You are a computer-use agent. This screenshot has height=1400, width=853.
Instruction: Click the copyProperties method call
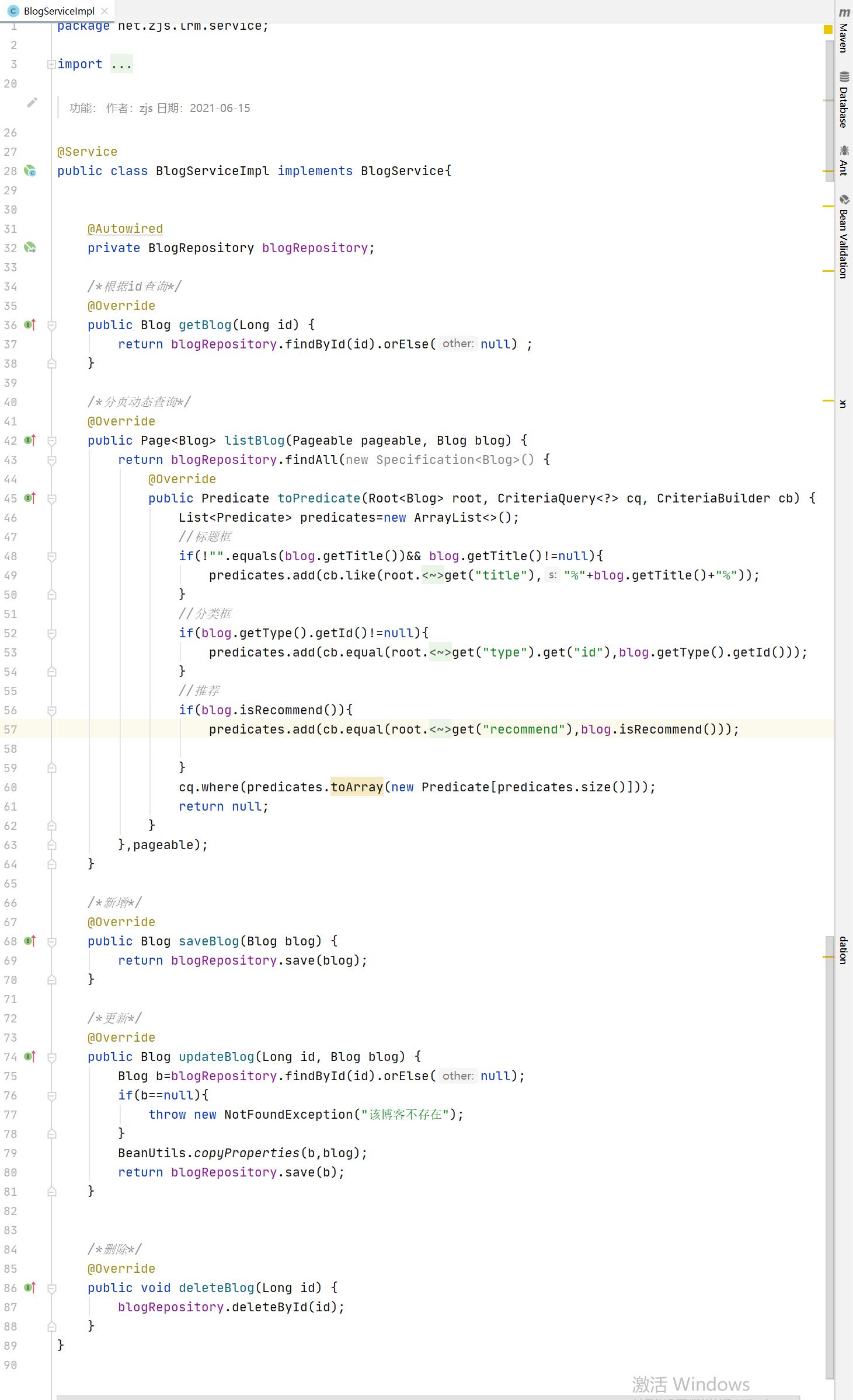pyautogui.click(x=246, y=1153)
